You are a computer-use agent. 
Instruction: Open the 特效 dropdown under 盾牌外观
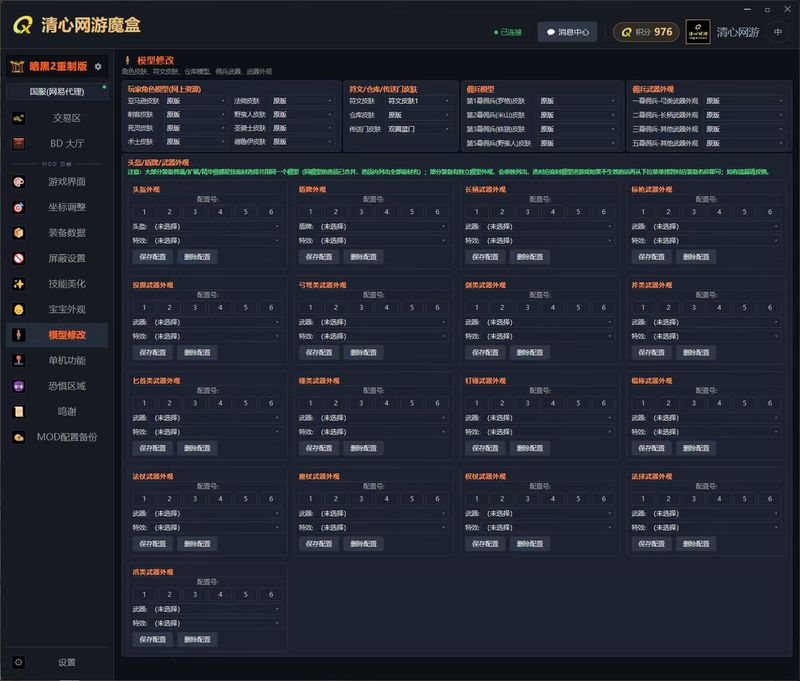pyautogui.click(x=383, y=241)
